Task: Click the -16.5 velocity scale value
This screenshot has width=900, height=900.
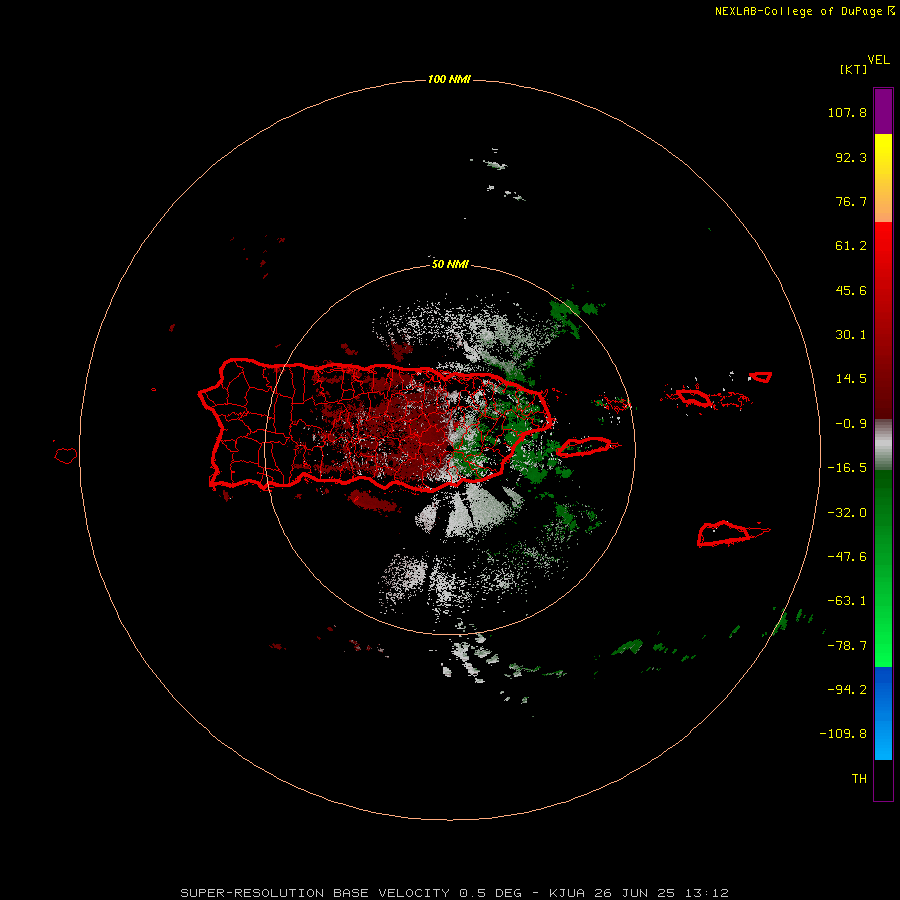Action: [x=847, y=468]
